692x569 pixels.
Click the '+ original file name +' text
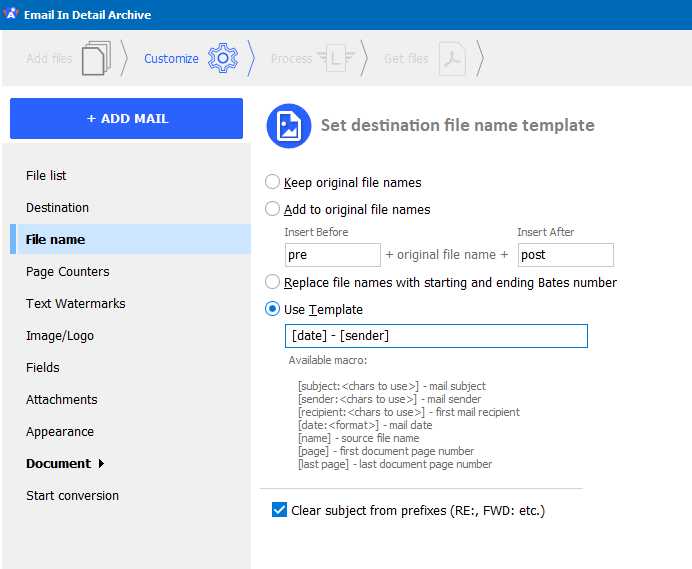click(x=447, y=255)
